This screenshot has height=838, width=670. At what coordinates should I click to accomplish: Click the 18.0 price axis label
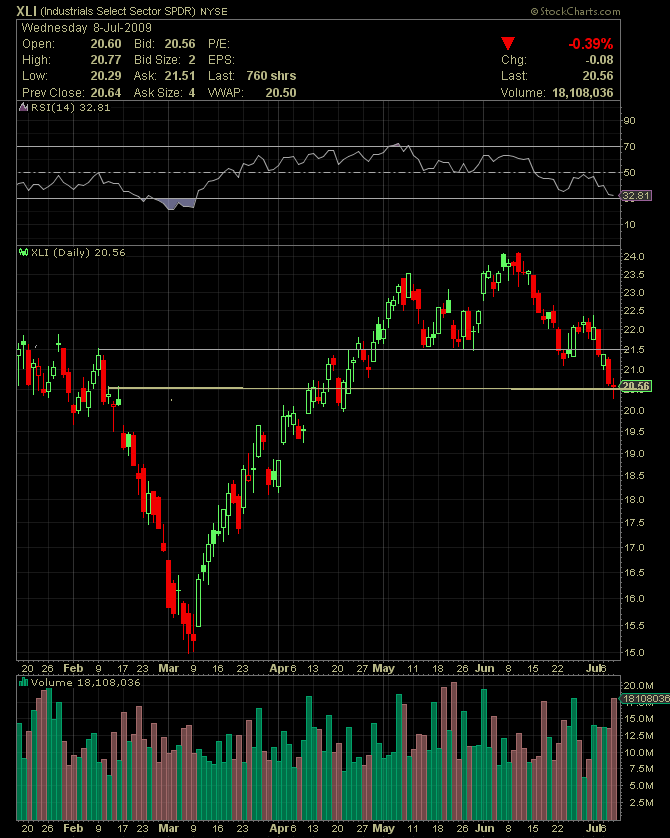[634, 500]
